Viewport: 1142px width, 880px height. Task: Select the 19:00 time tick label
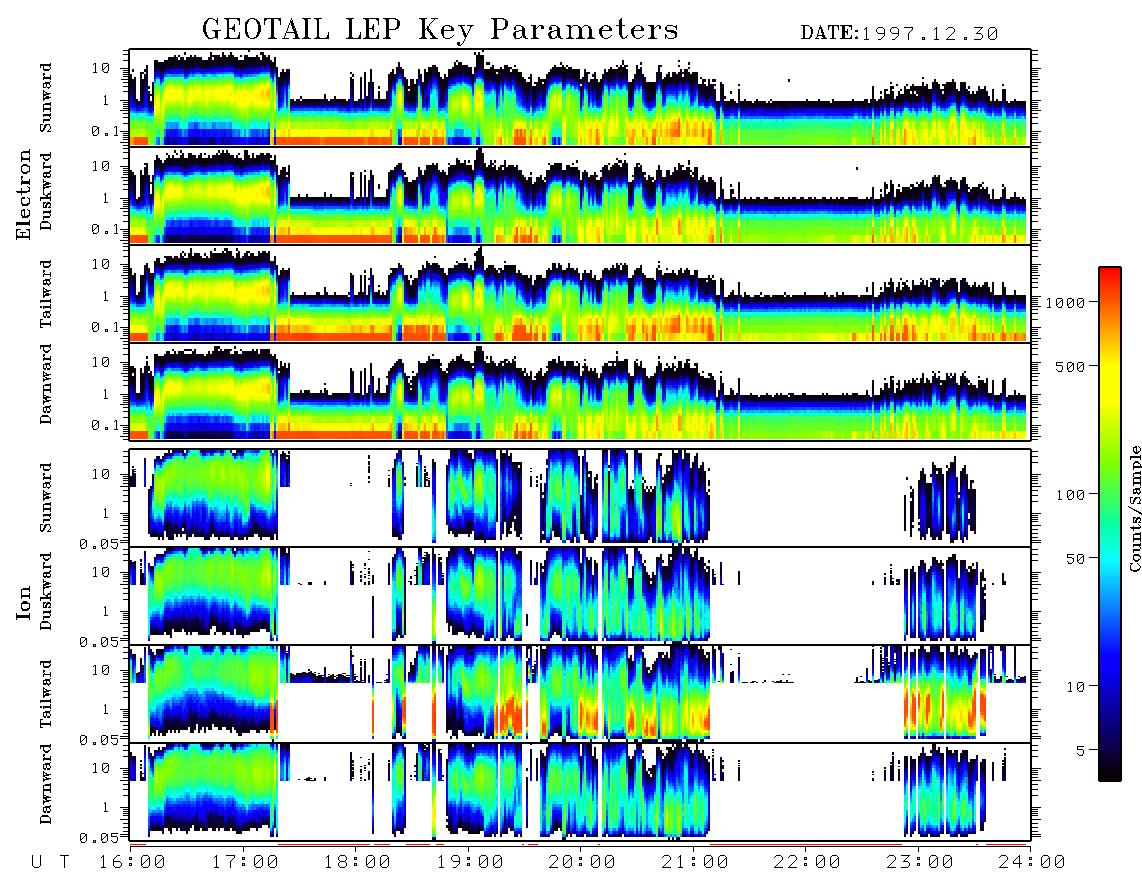pos(470,862)
